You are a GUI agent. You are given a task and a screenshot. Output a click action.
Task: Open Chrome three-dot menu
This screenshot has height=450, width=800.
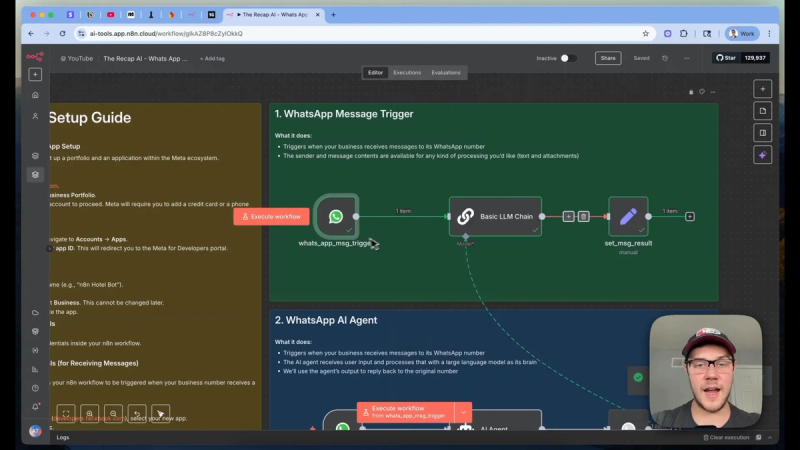[769, 34]
